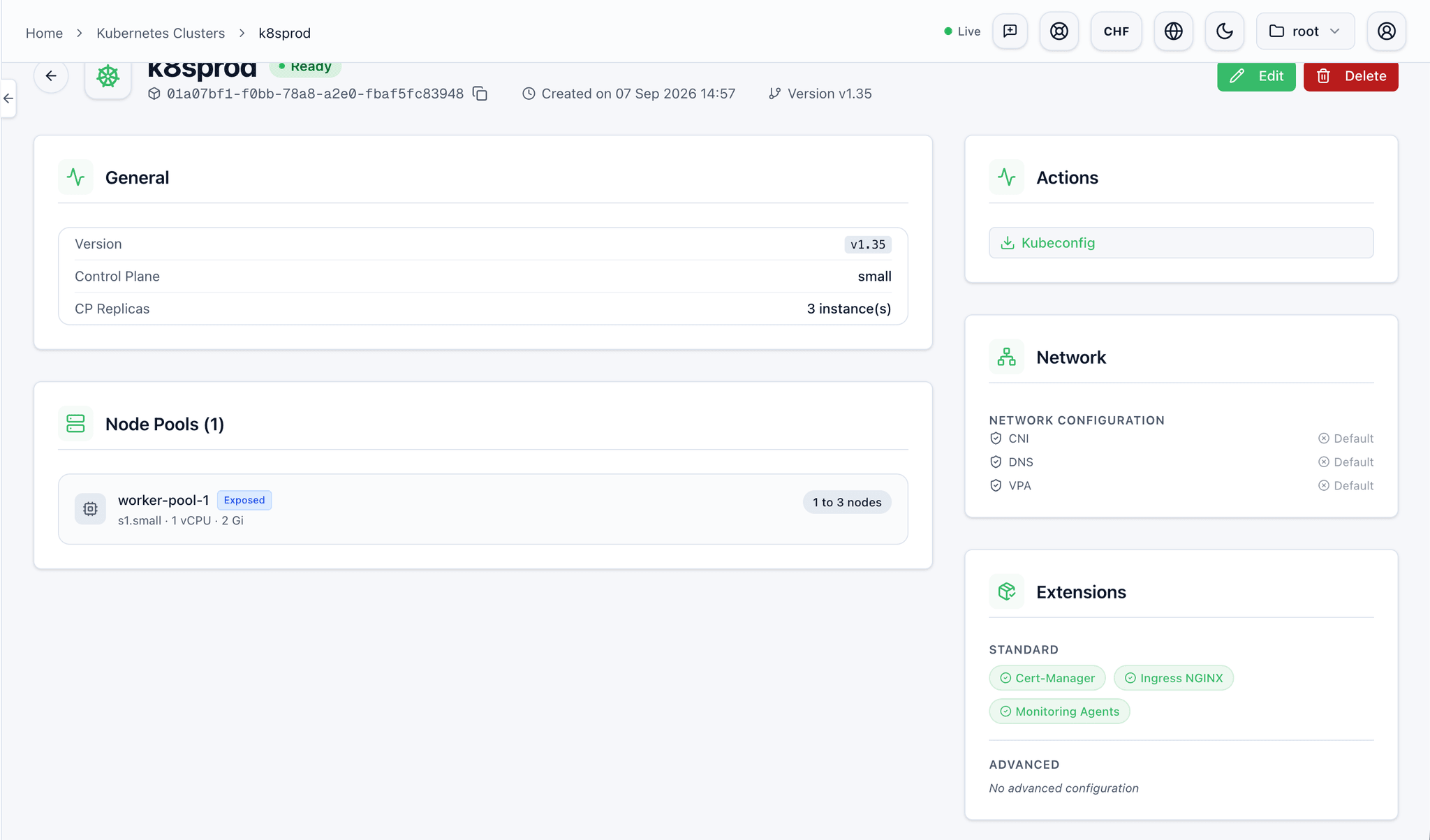Go to Home breadcrumb
Screen dimensions: 1430x840
(44, 33)
